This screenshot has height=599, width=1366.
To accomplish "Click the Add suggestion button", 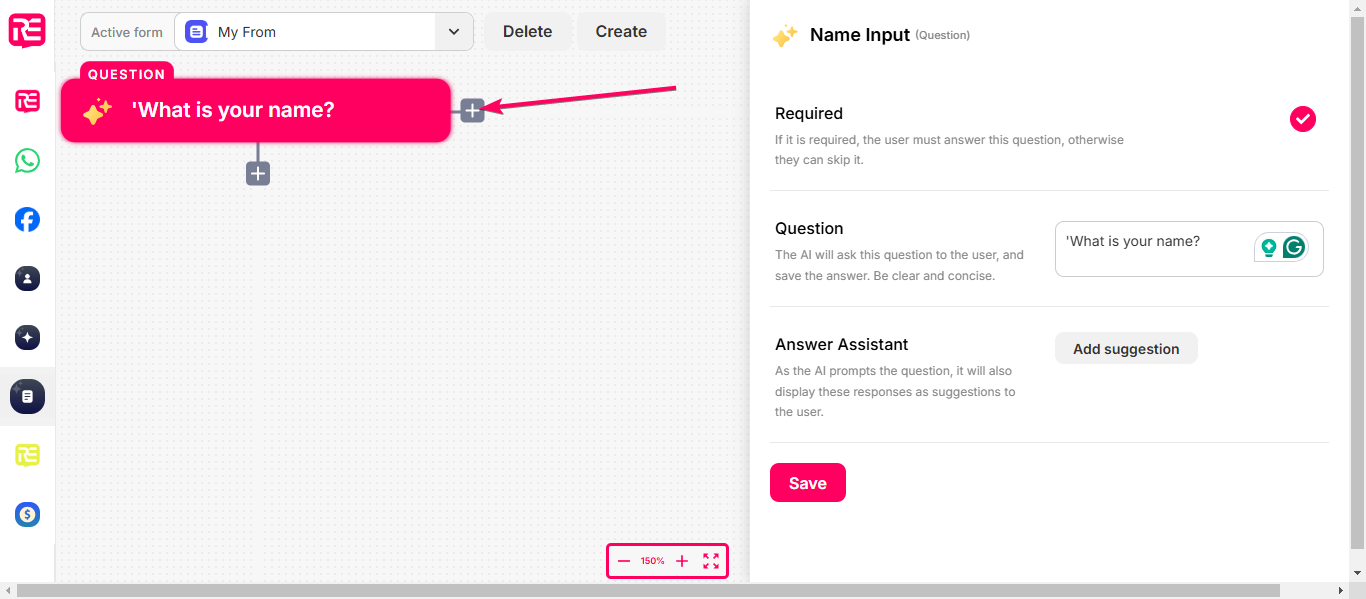I will tap(1126, 349).
